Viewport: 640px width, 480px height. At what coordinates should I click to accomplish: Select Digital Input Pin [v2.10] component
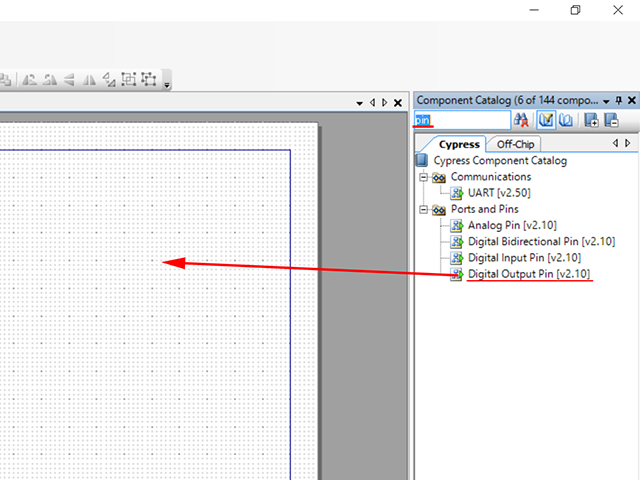(x=524, y=258)
